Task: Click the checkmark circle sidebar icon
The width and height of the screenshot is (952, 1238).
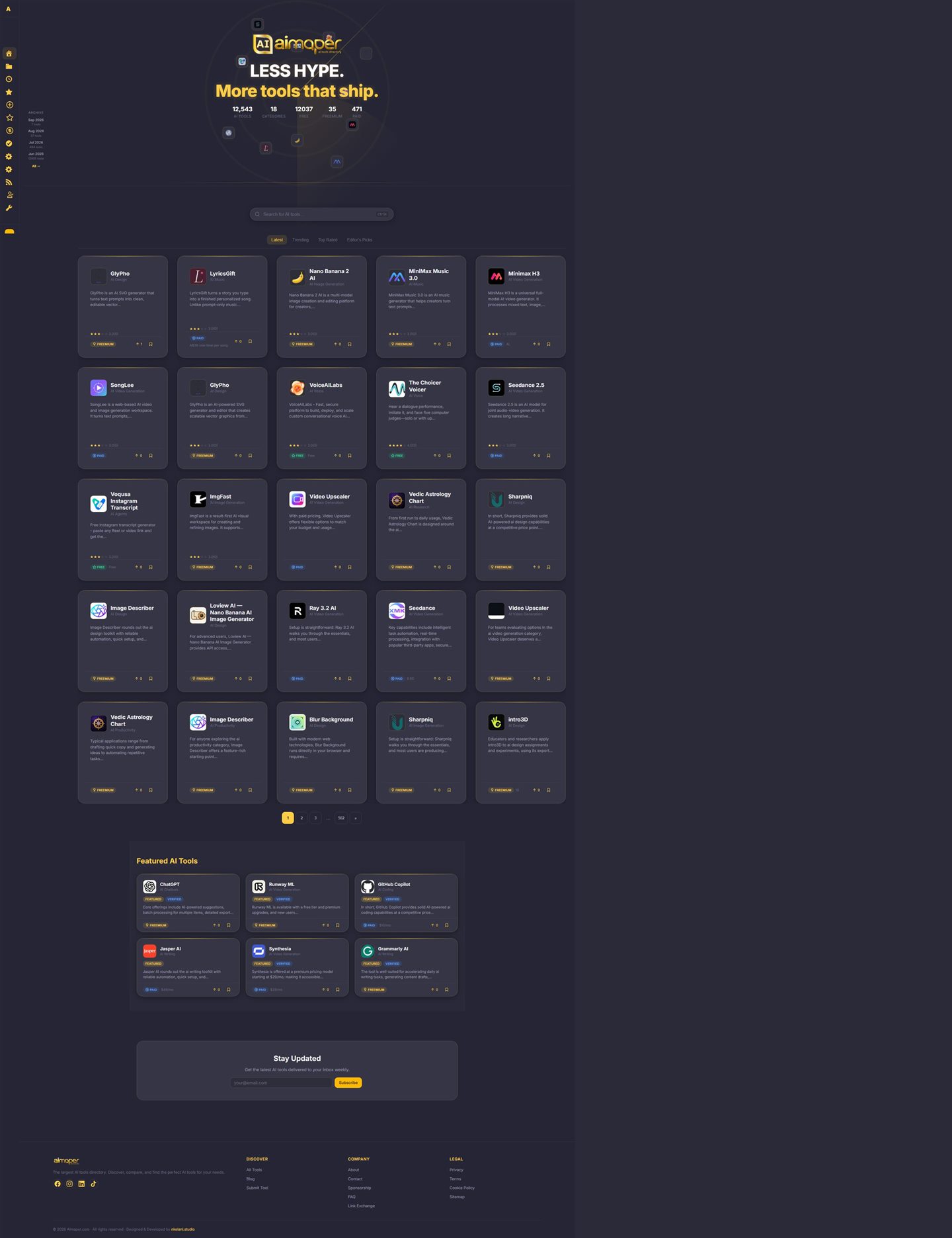Action: point(9,144)
